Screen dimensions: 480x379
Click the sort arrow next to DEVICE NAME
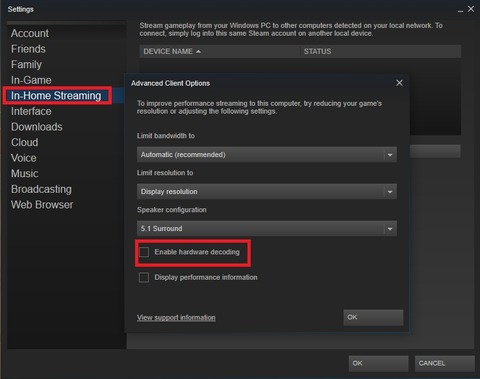tap(198, 51)
